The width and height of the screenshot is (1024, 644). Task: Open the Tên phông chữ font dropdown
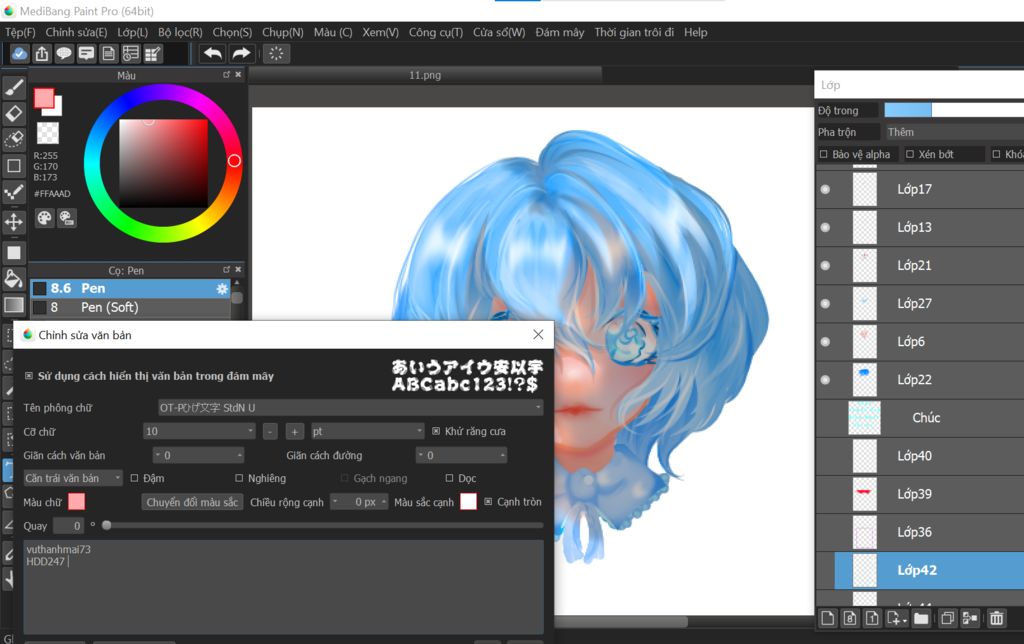tap(351, 408)
